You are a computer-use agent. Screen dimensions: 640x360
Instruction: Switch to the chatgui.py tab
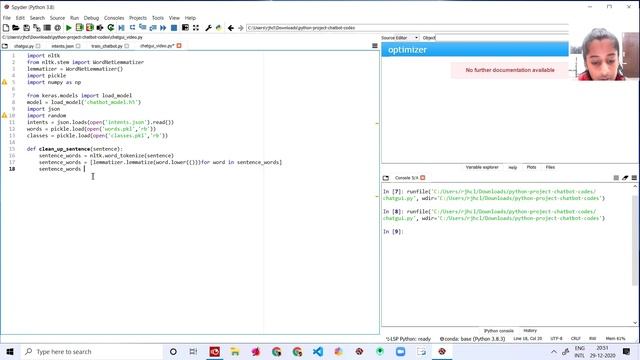(x=24, y=46)
